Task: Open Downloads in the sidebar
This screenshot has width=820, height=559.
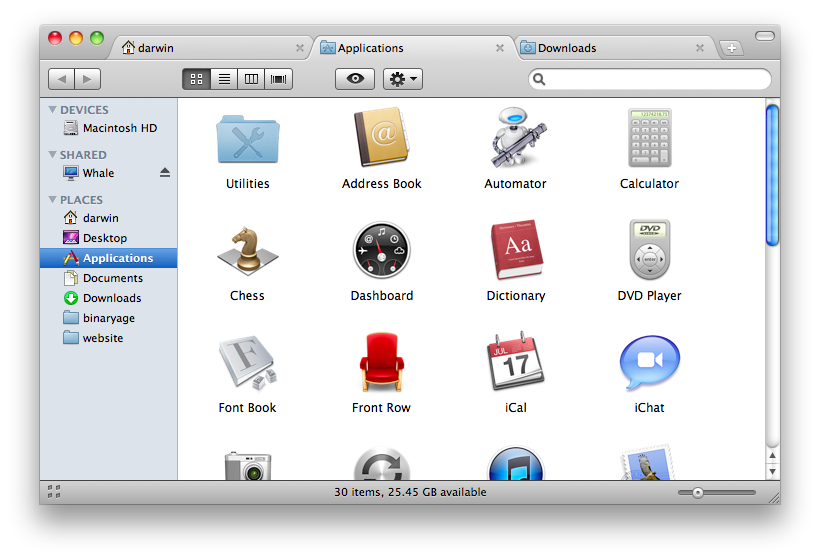Action: coord(109,298)
